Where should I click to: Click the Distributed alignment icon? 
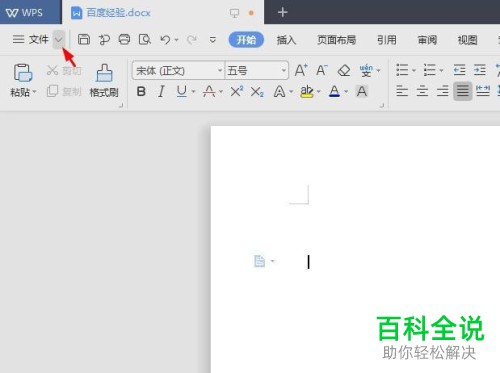pyautogui.click(x=483, y=91)
